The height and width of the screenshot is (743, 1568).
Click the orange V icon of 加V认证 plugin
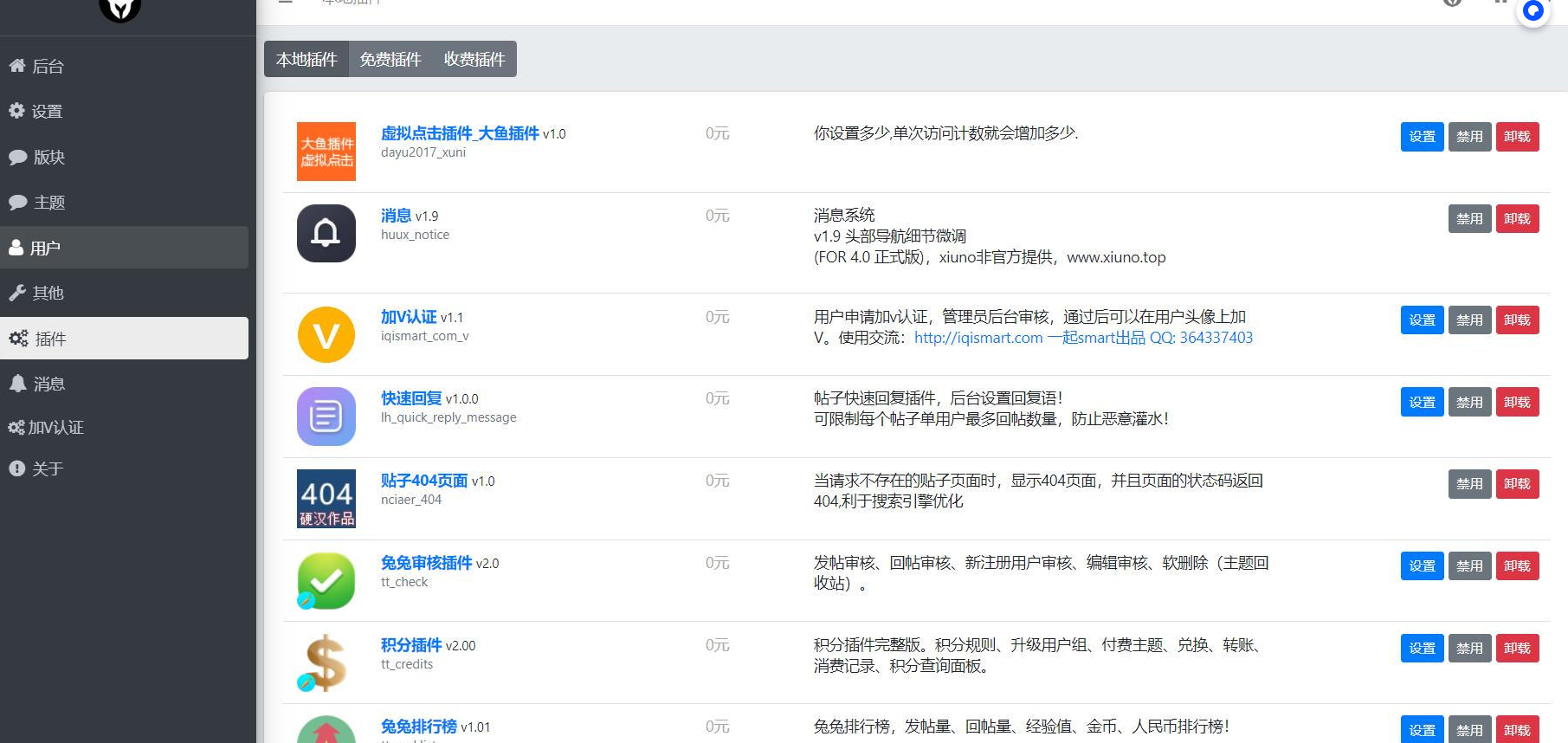click(326, 334)
